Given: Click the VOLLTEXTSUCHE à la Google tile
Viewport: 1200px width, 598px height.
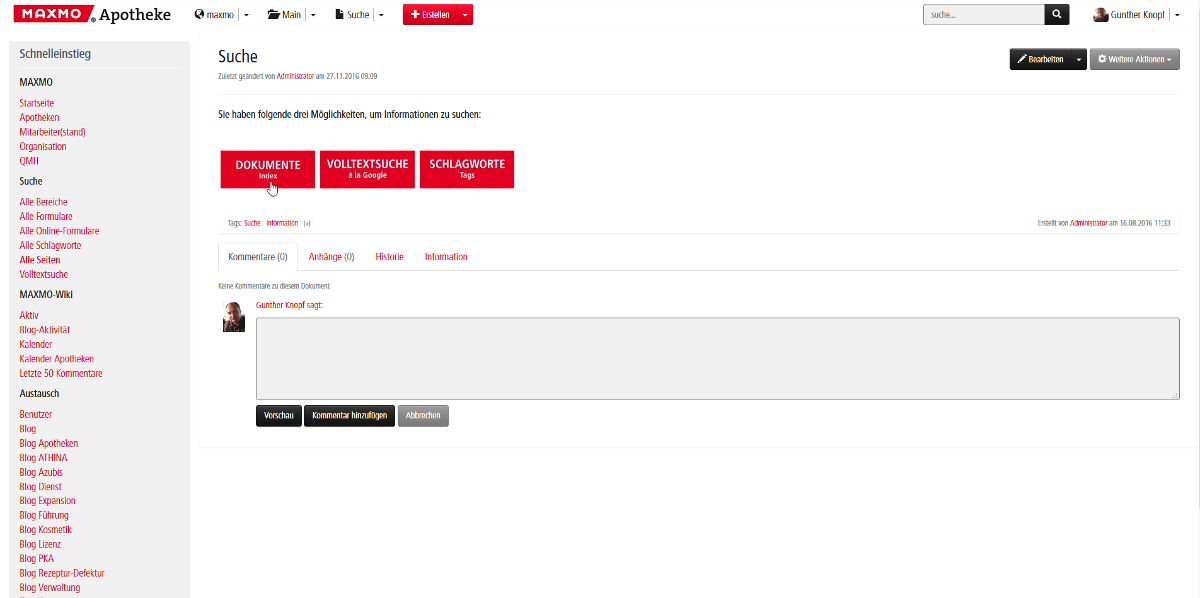Looking at the screenshot, I should 367,169.
